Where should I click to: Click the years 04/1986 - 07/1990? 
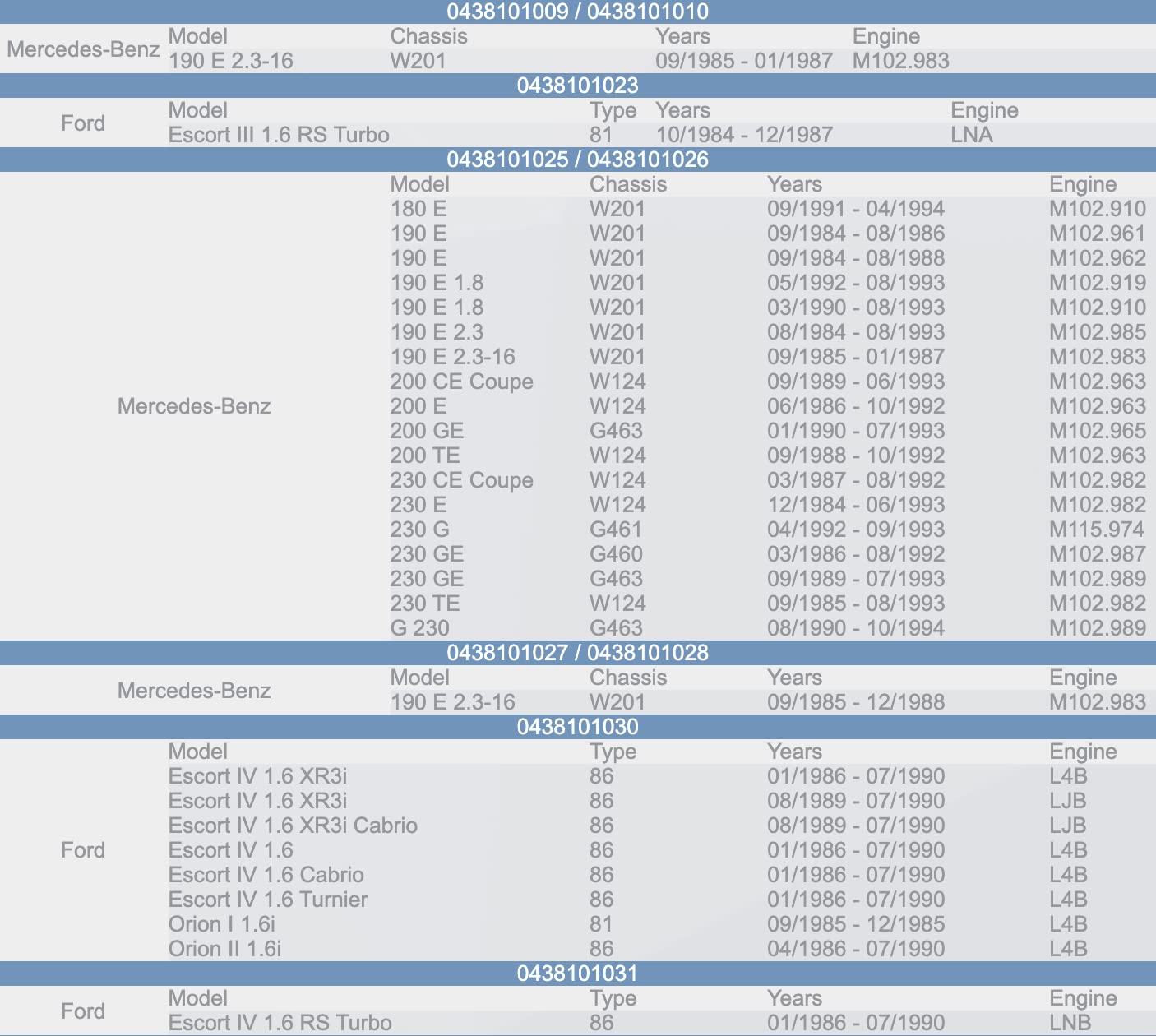point(856,949)
